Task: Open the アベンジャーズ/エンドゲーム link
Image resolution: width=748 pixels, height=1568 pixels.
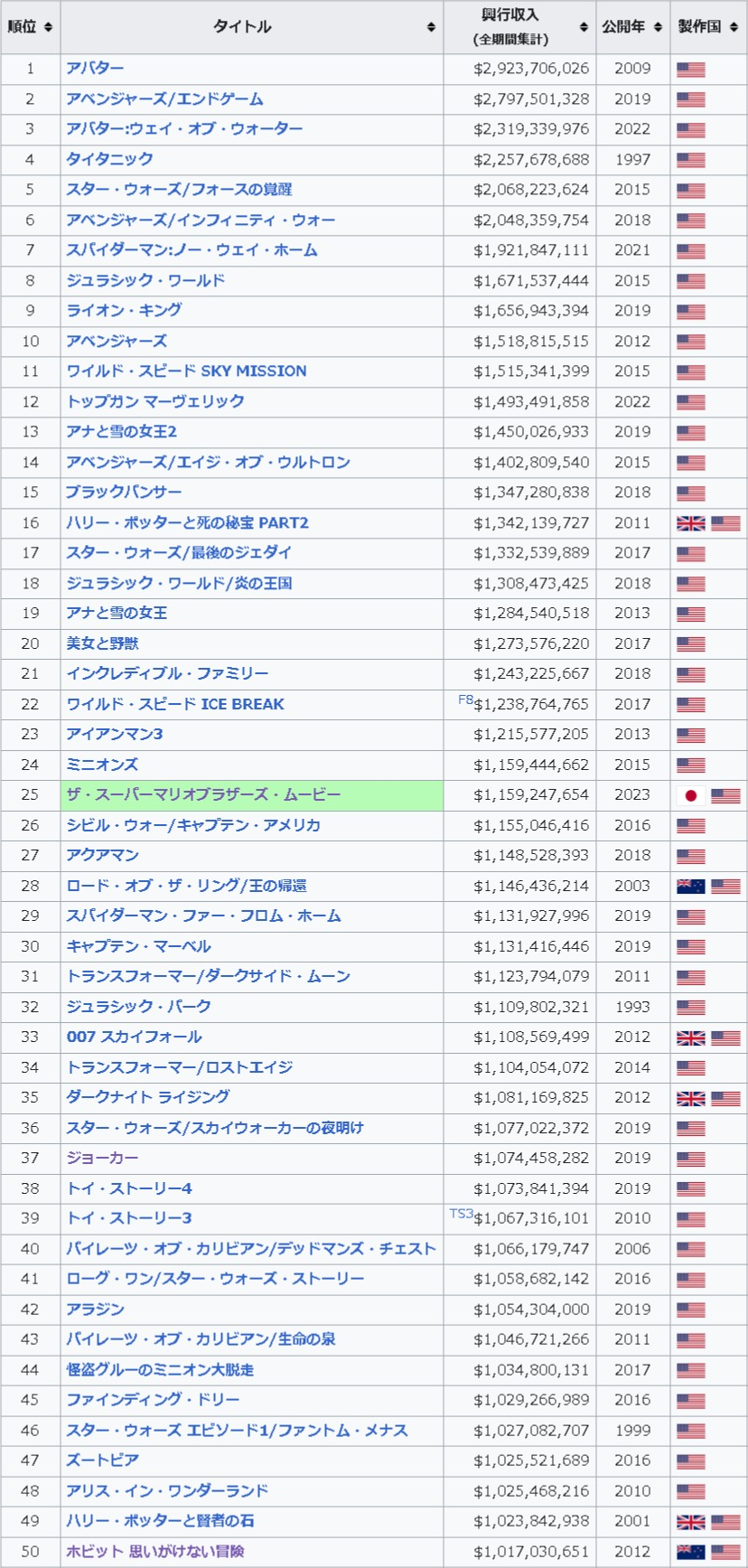Action: point(164,99)
